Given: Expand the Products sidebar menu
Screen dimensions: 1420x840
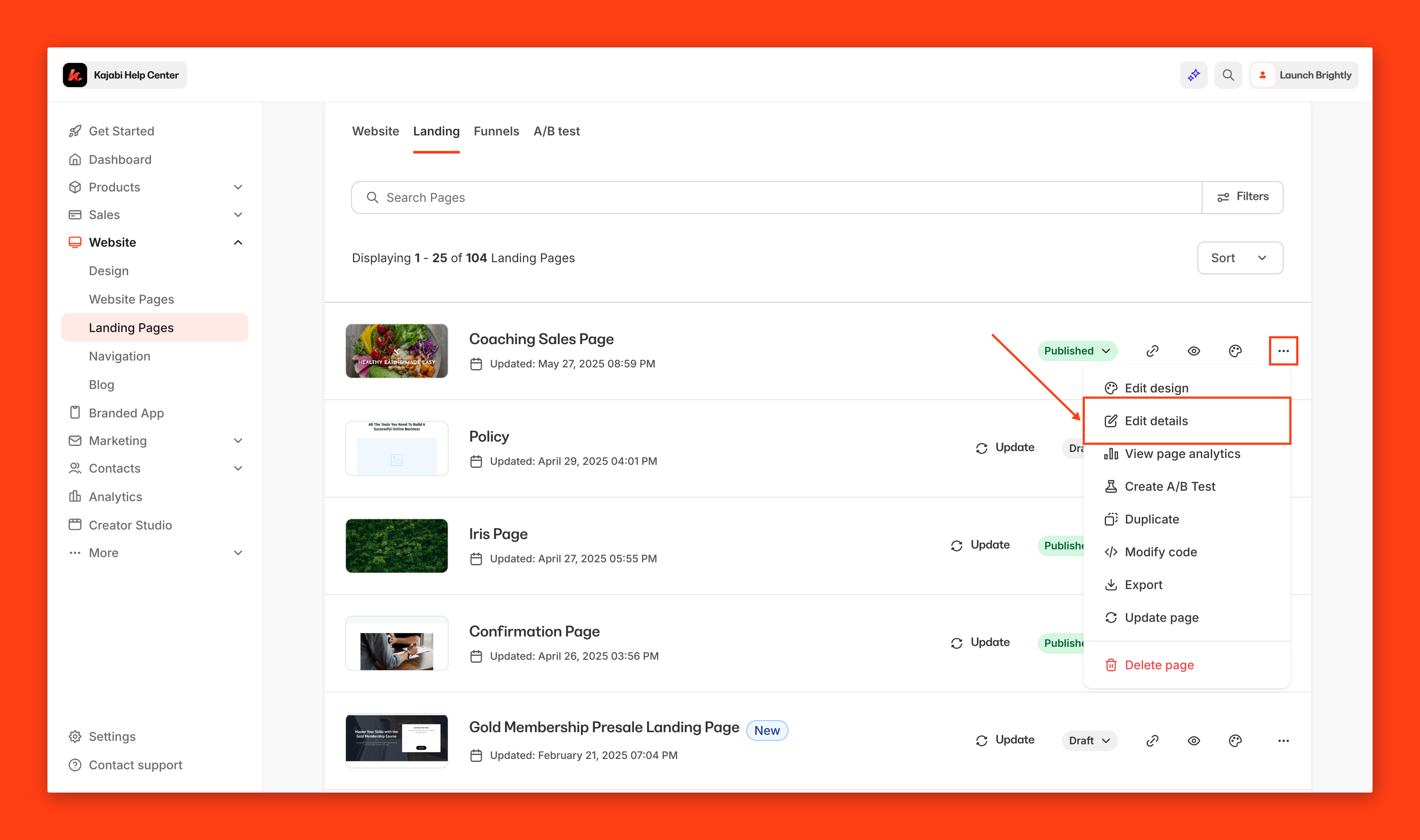Looking at the screenshot, I should (238, 187).
